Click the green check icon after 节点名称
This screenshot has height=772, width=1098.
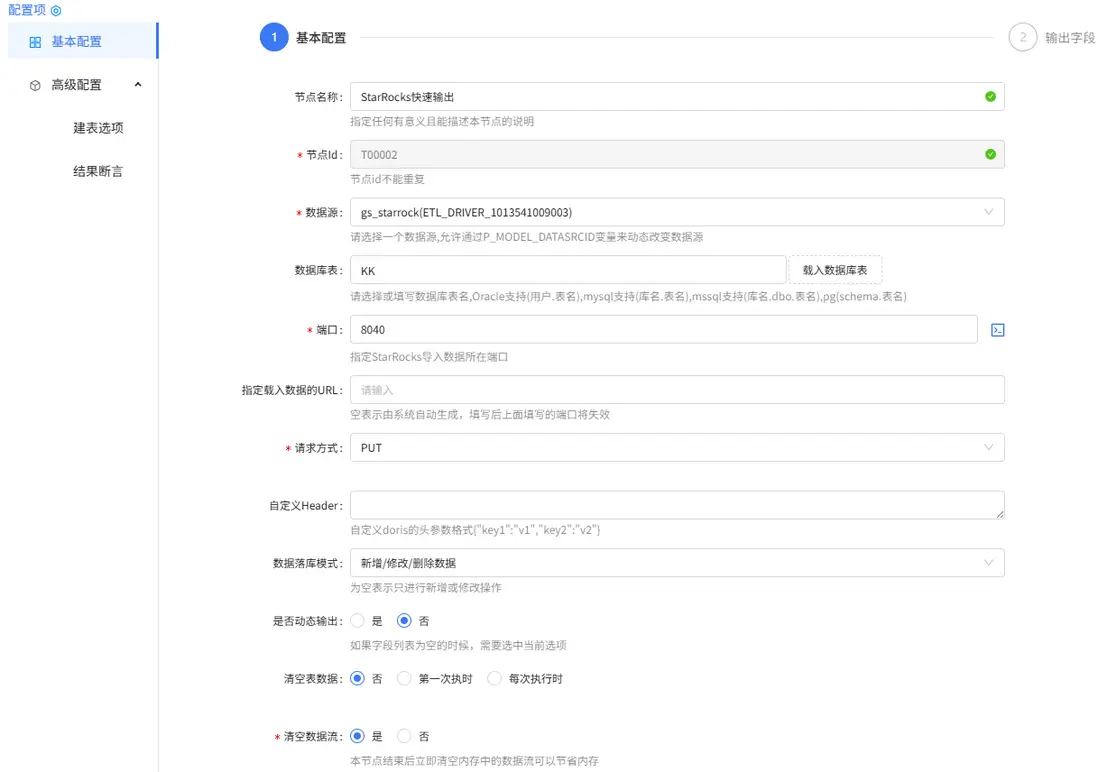point(990,96)
